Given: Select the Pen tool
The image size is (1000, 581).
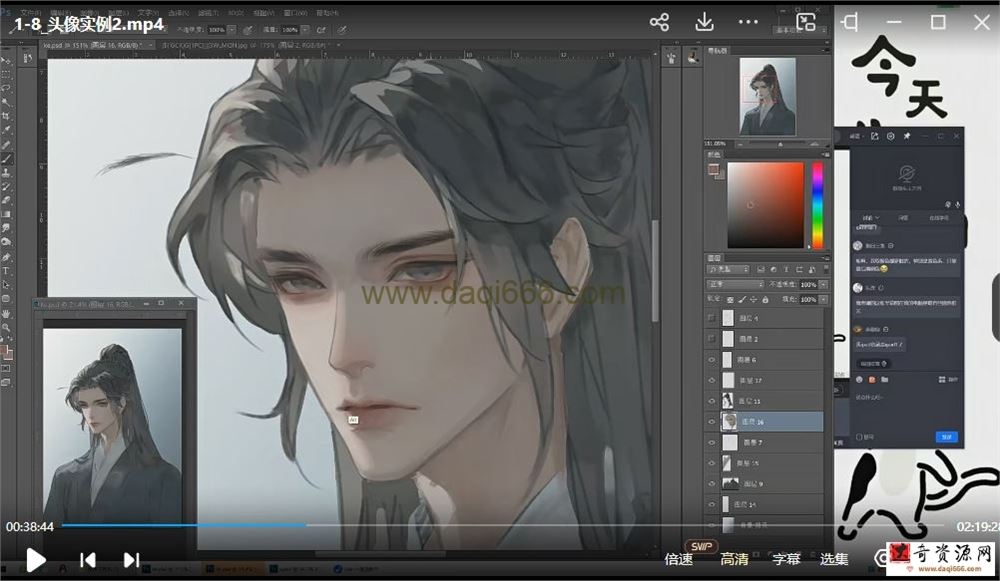Looking at the screenshot, I should (6, 257).
